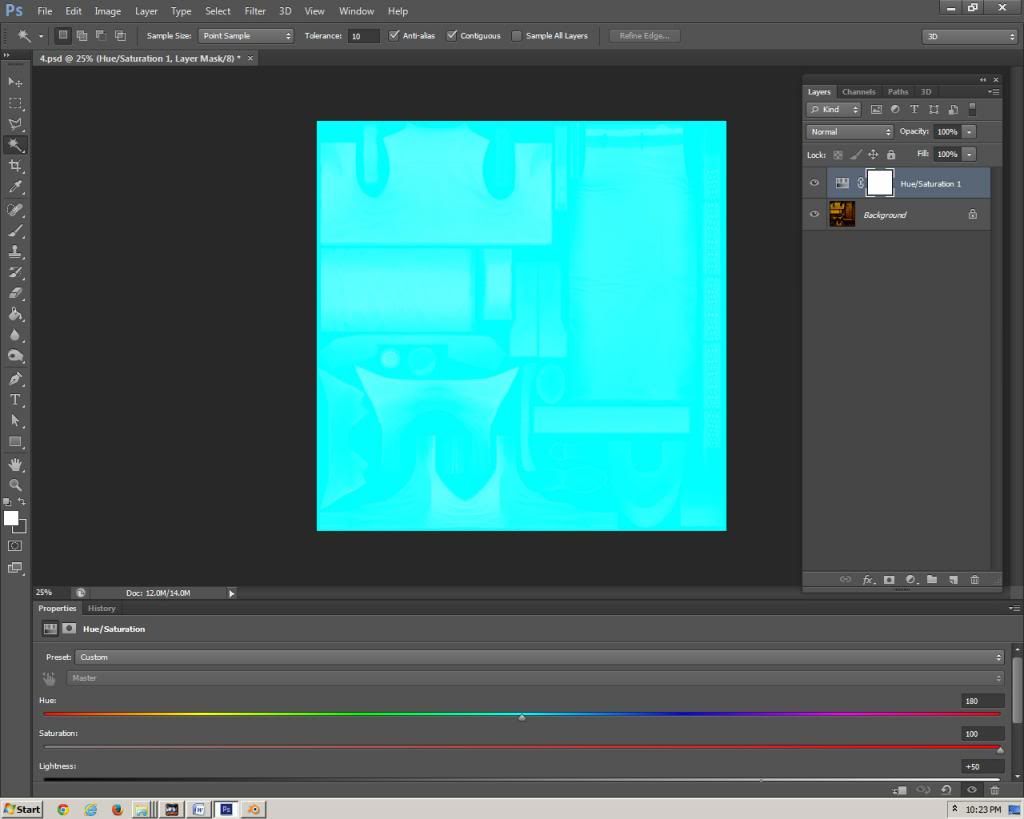This screenshot has height=819, width=1024.
Task: Click the Windows Start button
Action: coord(22,809)
